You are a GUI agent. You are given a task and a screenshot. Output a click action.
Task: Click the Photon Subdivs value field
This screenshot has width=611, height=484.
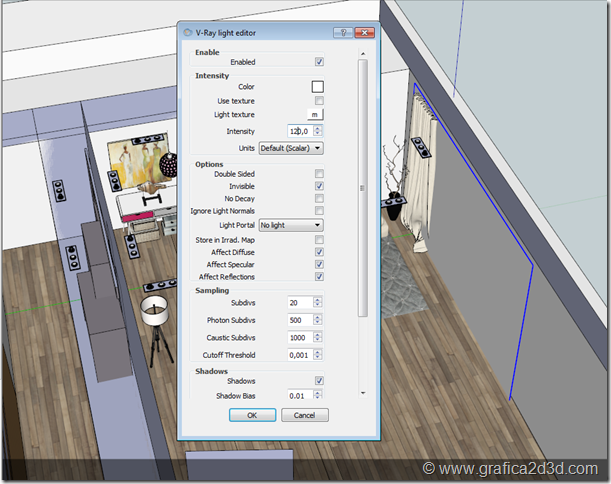(x=299, y=320)
